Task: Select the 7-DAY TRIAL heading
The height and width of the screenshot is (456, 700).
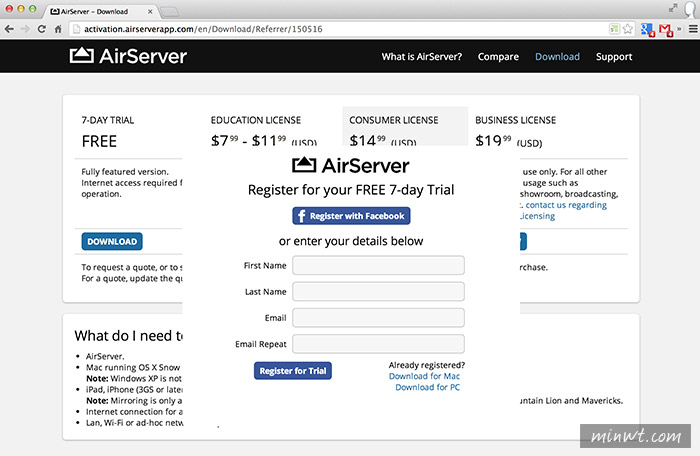Action: tap(108, 120)
